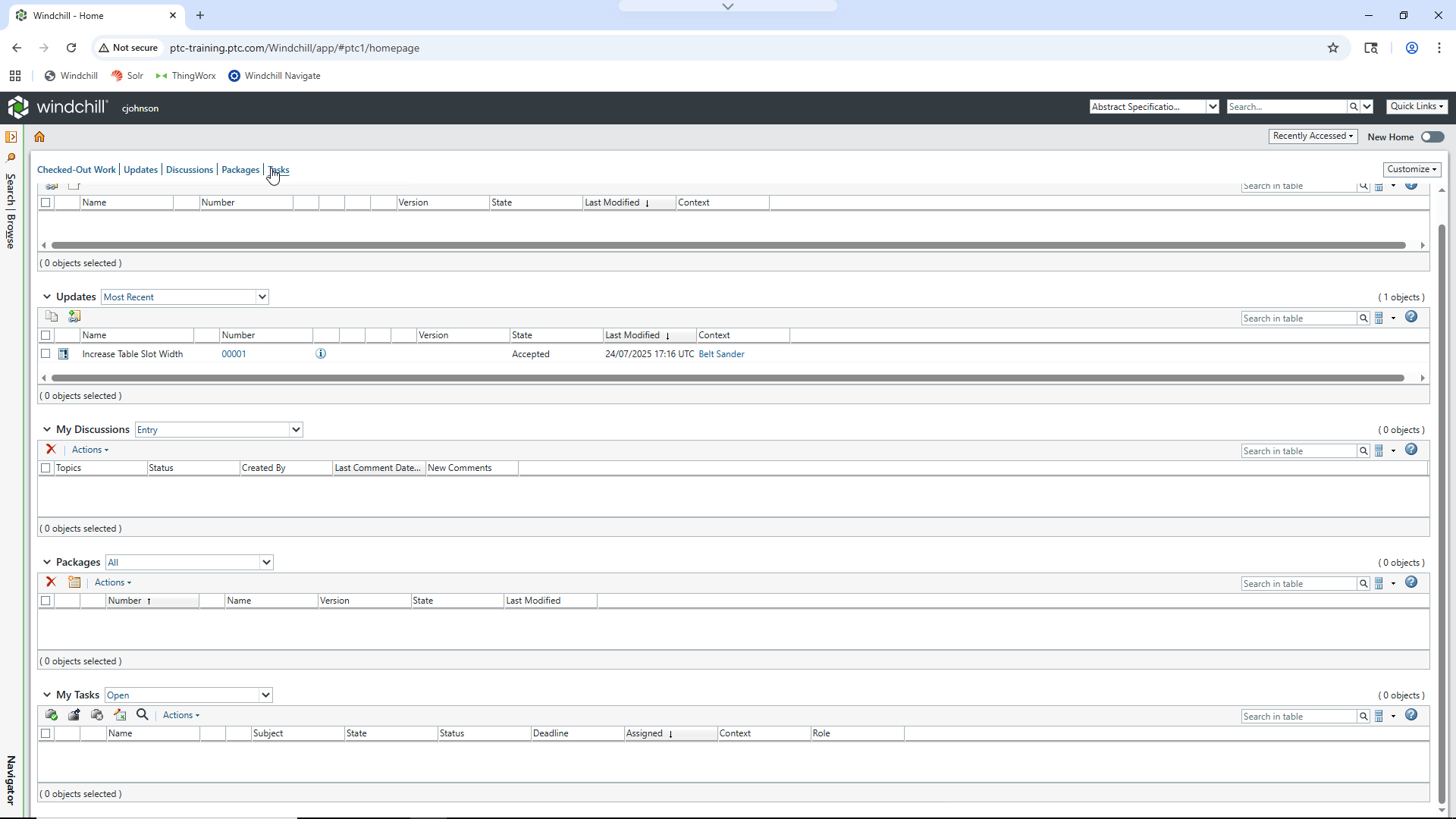
Task: Click the Updates table horizontal scrollbar
Action: click(728, 378)
